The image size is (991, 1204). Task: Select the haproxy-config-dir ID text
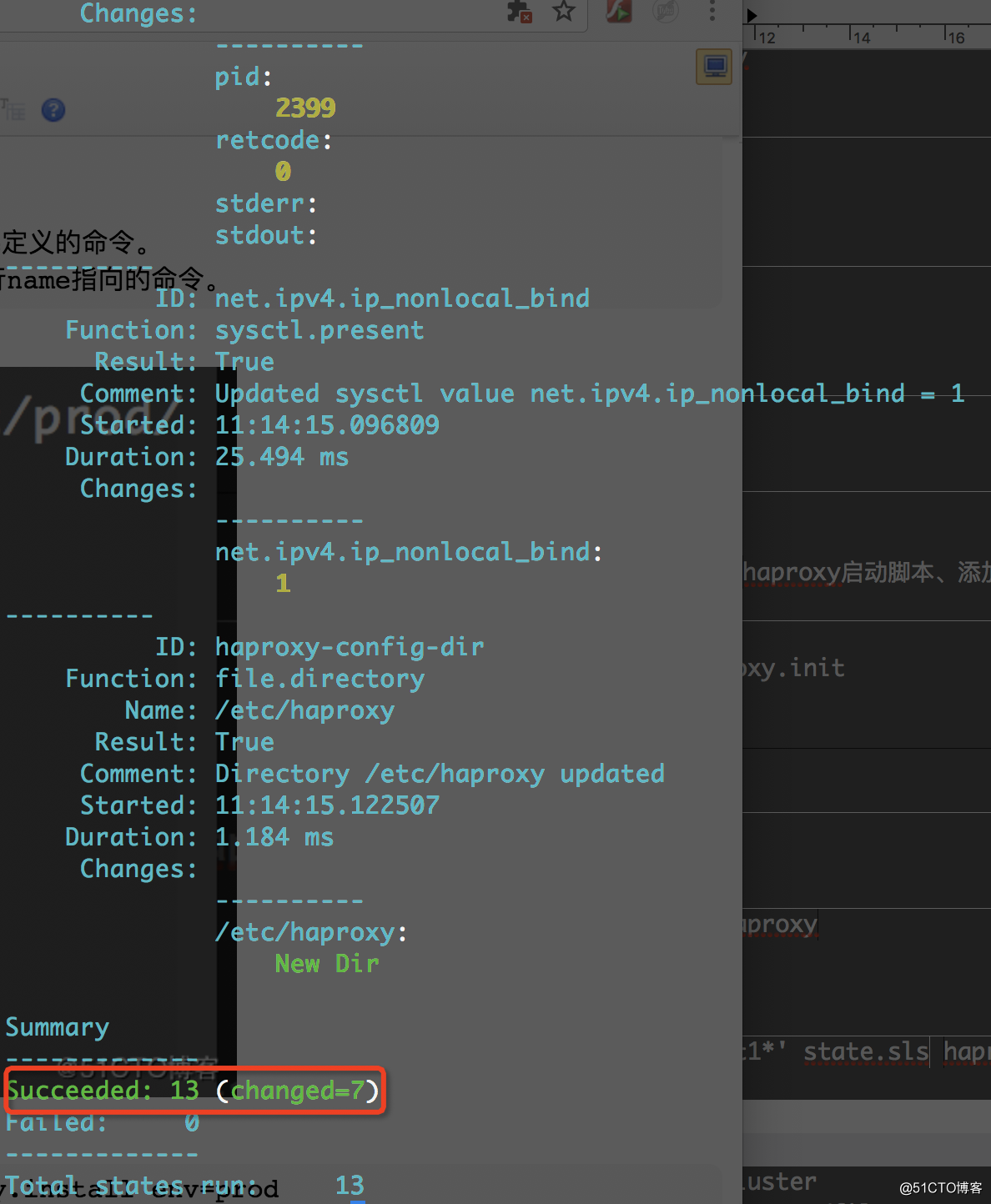click(350, 647)
